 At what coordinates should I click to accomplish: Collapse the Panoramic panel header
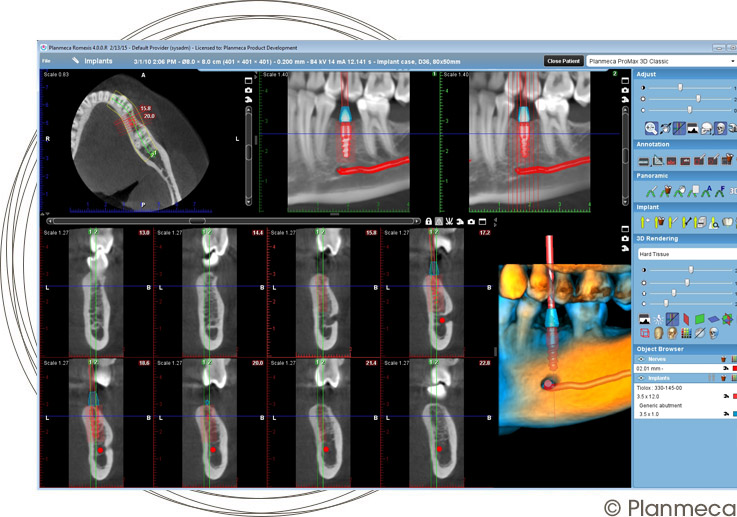point(685,176)
